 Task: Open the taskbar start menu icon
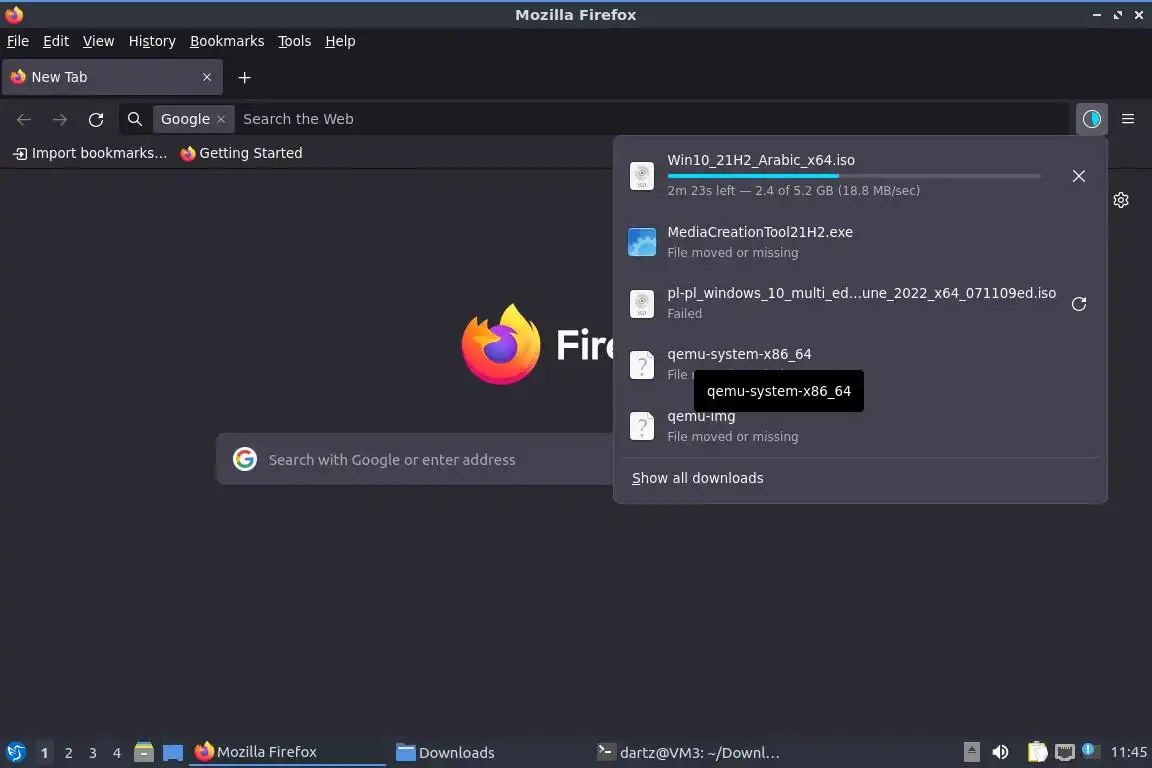tap(15, 753)
